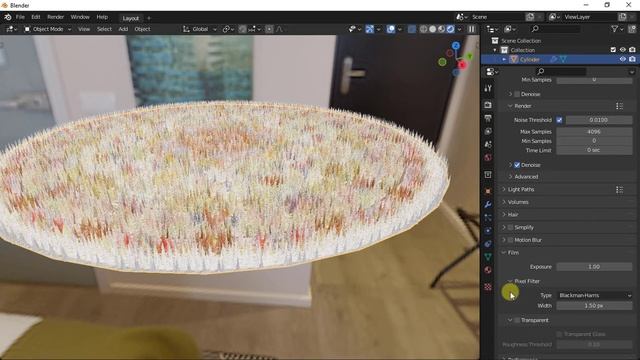Viewport: 640px width, 360px height.
Task: Collapse the Render sampling subpanel
Action: [510, 106]
